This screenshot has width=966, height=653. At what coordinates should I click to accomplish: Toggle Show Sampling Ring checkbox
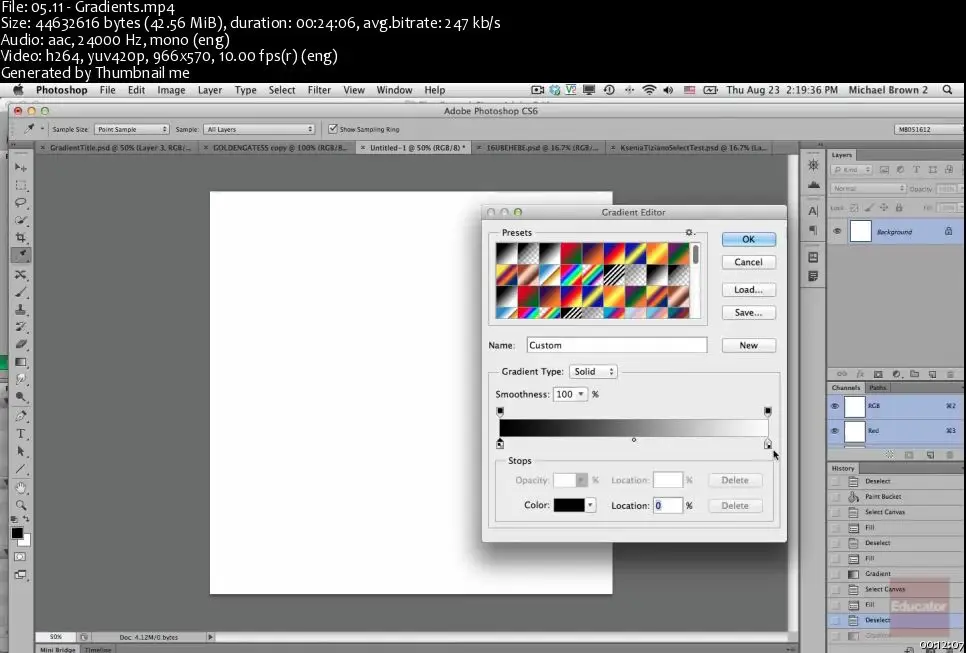pos(333,129)
